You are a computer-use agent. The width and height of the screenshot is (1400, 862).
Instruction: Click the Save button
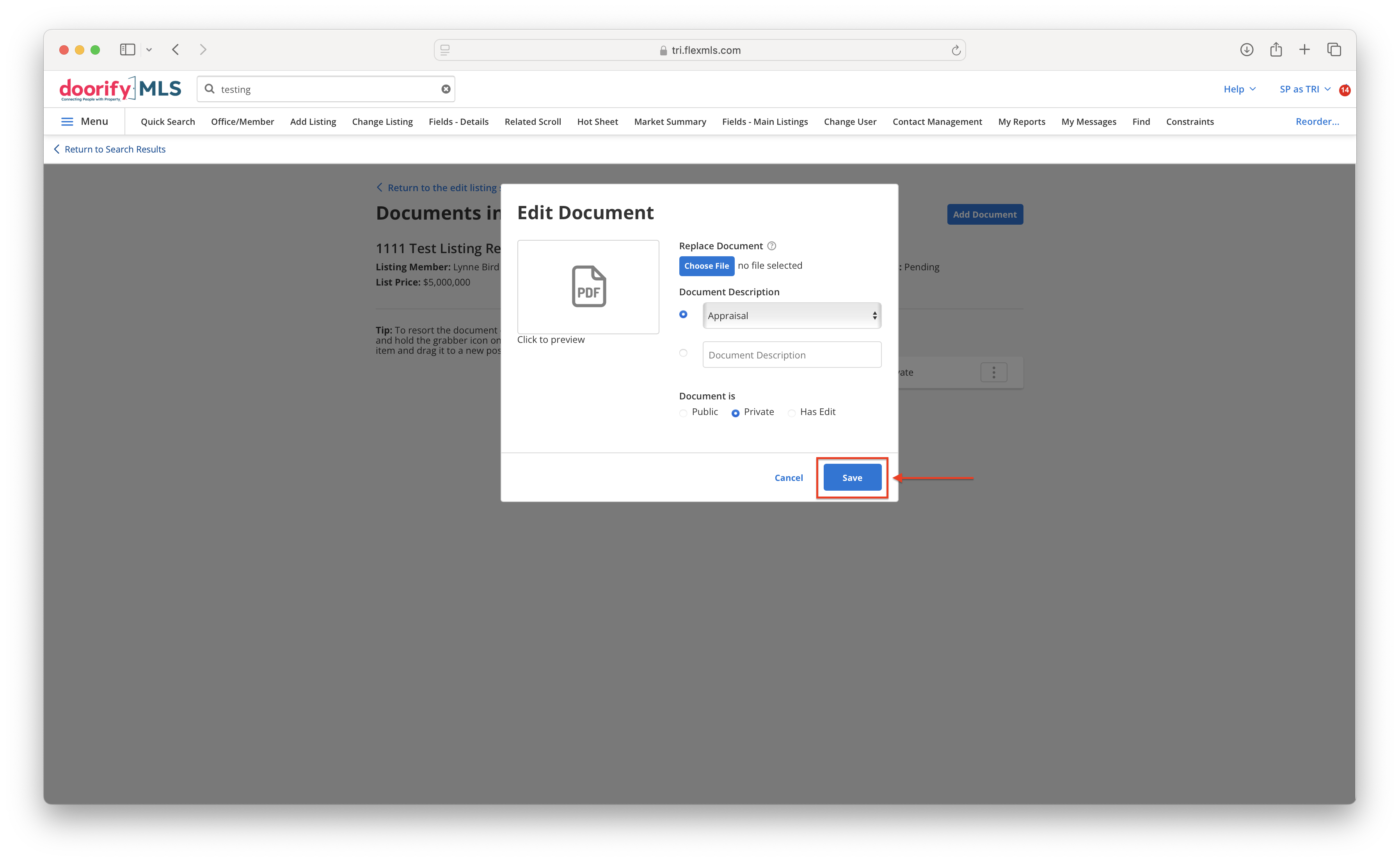pyautogui.click(x=852, y=478)
